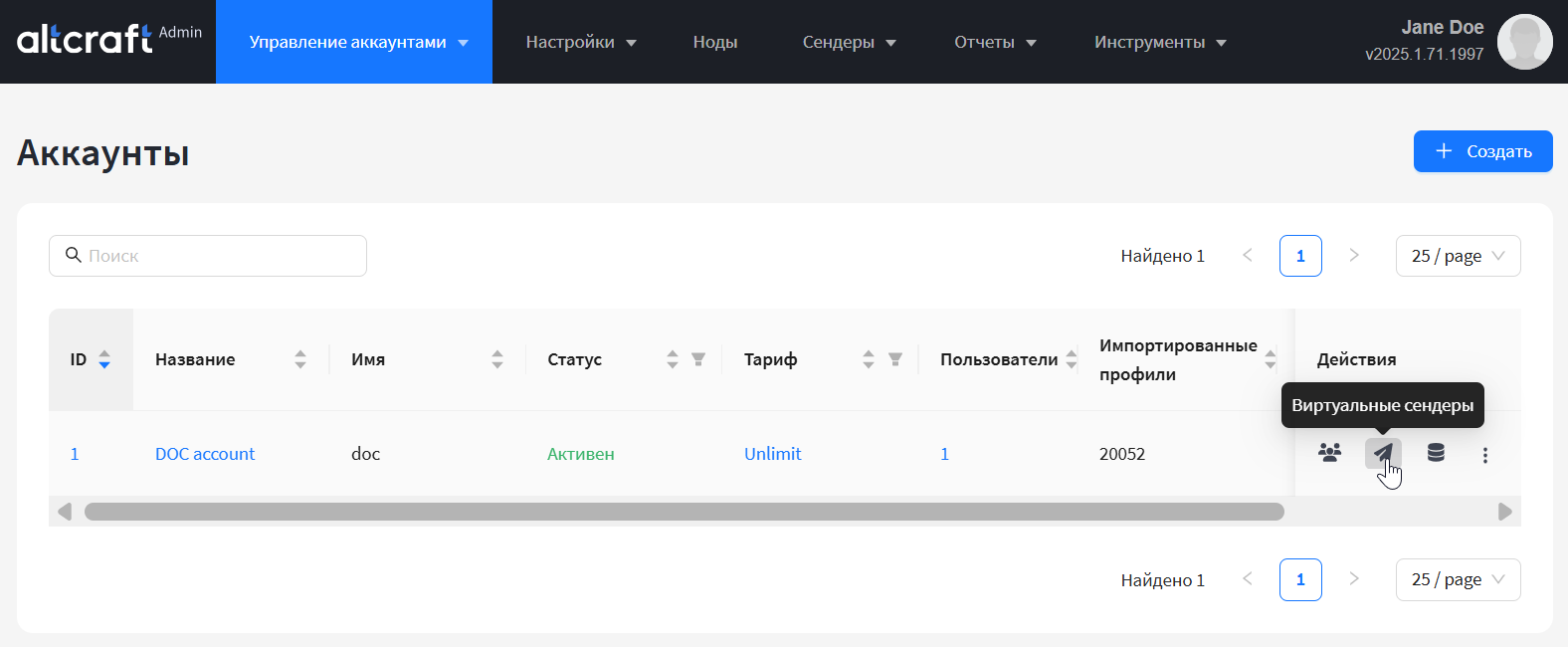Click the horizontal table scrollbar
Image resolution: width=1568 pixels, height=647 pixels.
click(x=684, y=512)
